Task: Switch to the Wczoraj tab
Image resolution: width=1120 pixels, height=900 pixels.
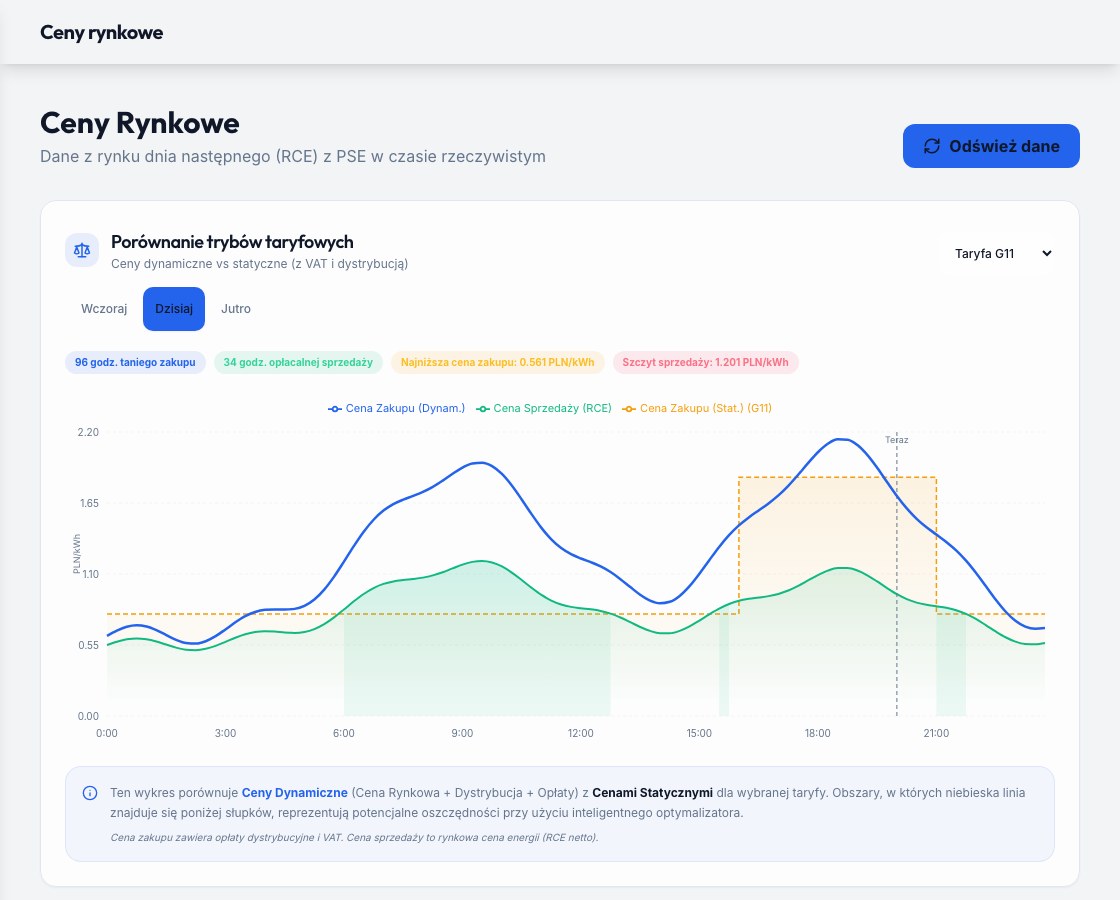Action: (x=104, y=309)
